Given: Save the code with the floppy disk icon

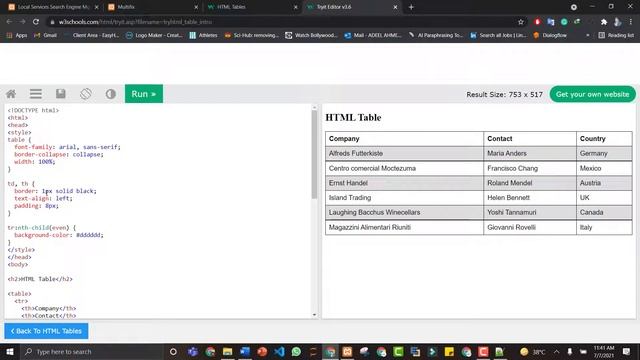Looking at the screenshot, I should [x=61, y=94].
